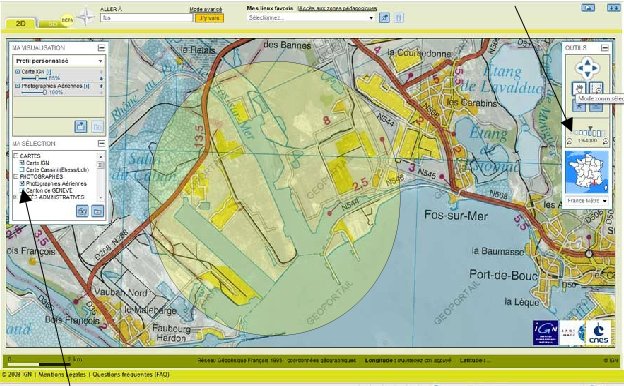Switch to the 2D tab
This screenshot has width=624, height=386.
[x=20, y=23]
